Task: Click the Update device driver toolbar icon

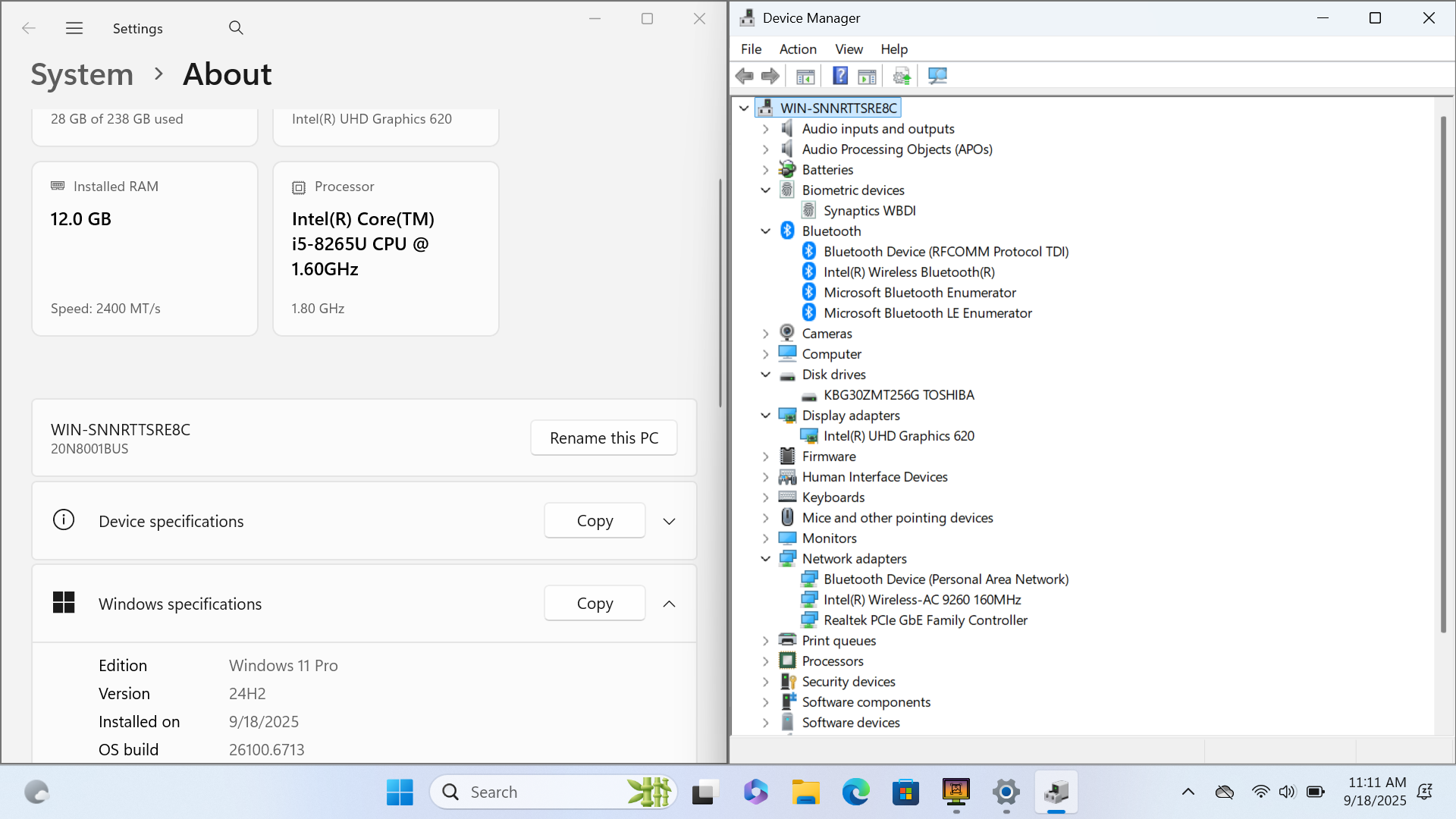Action: point(902,76)
